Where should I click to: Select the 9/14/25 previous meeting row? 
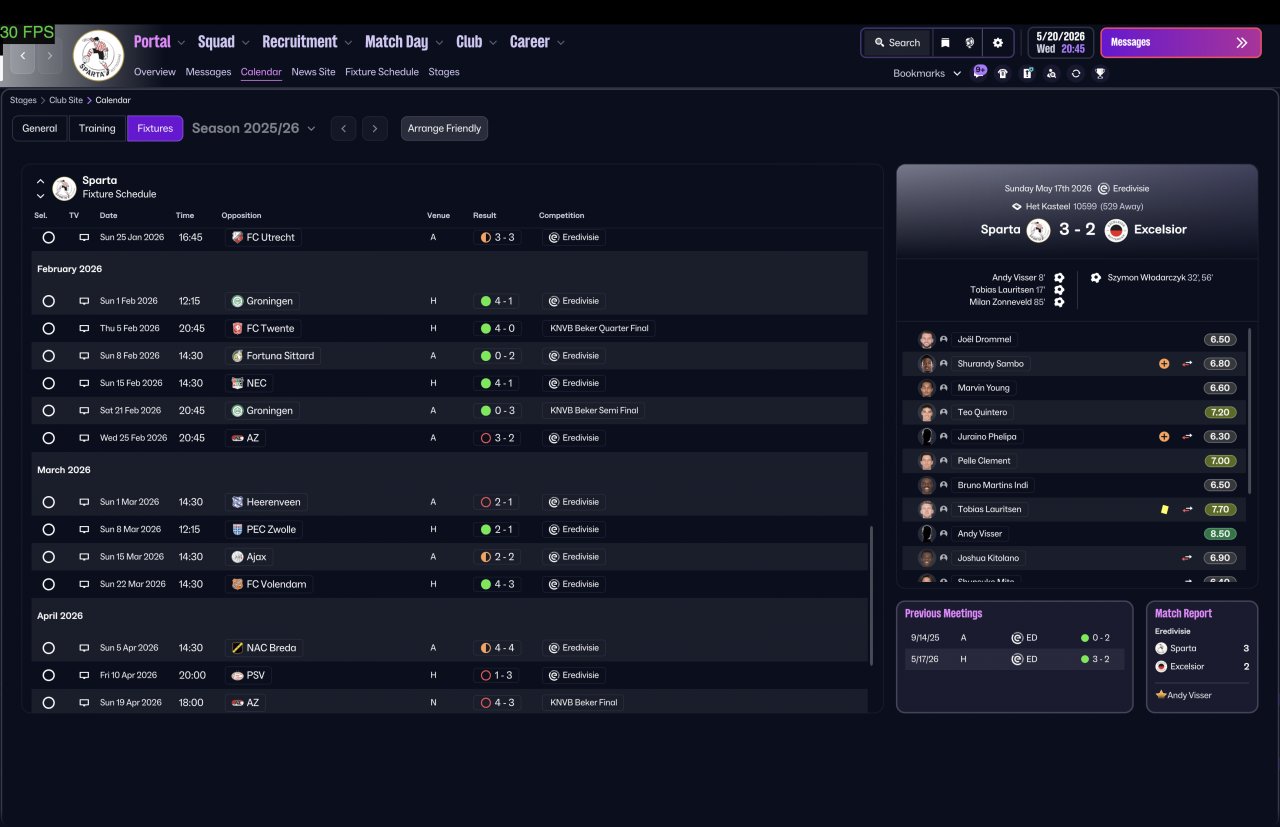pyautogui.click(x=1014, y=638)
